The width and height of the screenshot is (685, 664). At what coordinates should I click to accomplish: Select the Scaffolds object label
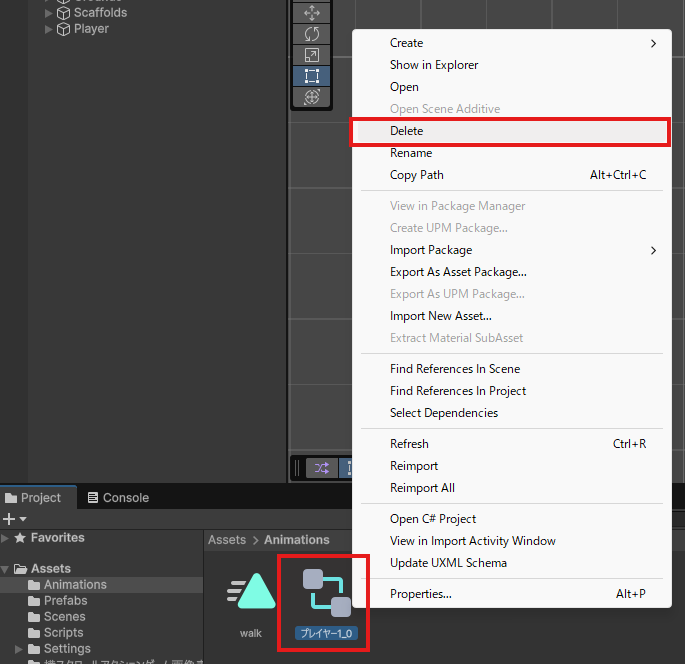(x=100, y=13)
